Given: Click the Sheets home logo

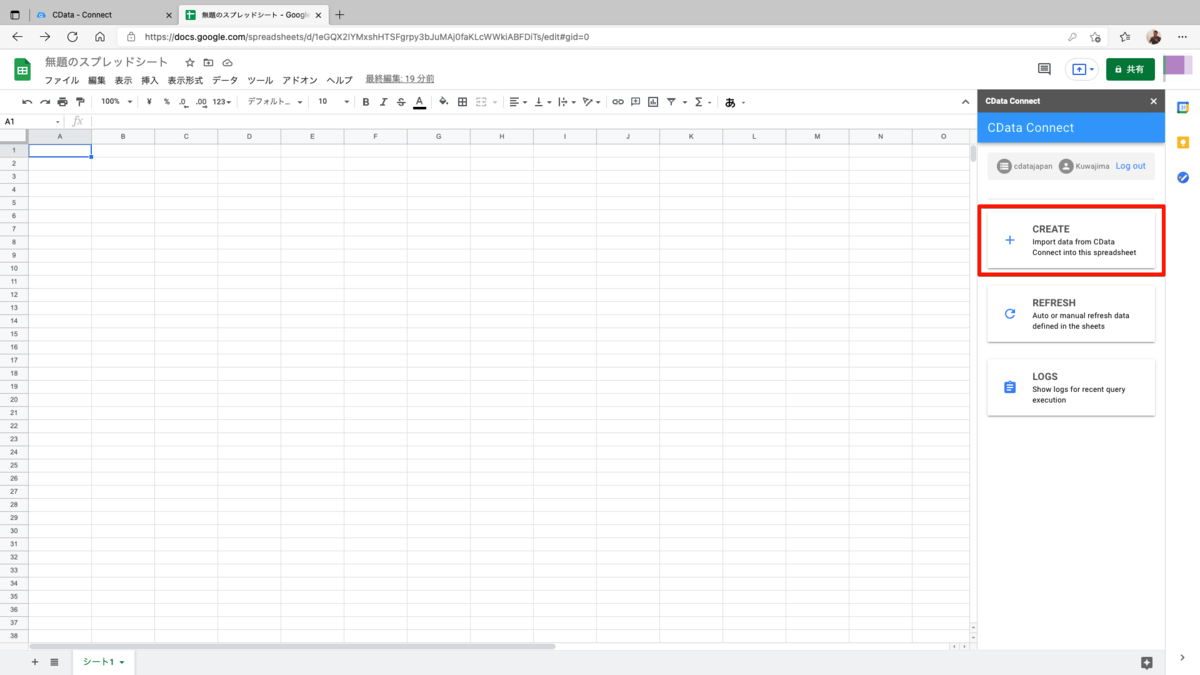Looking at the screenshot, I should (22, 69).
